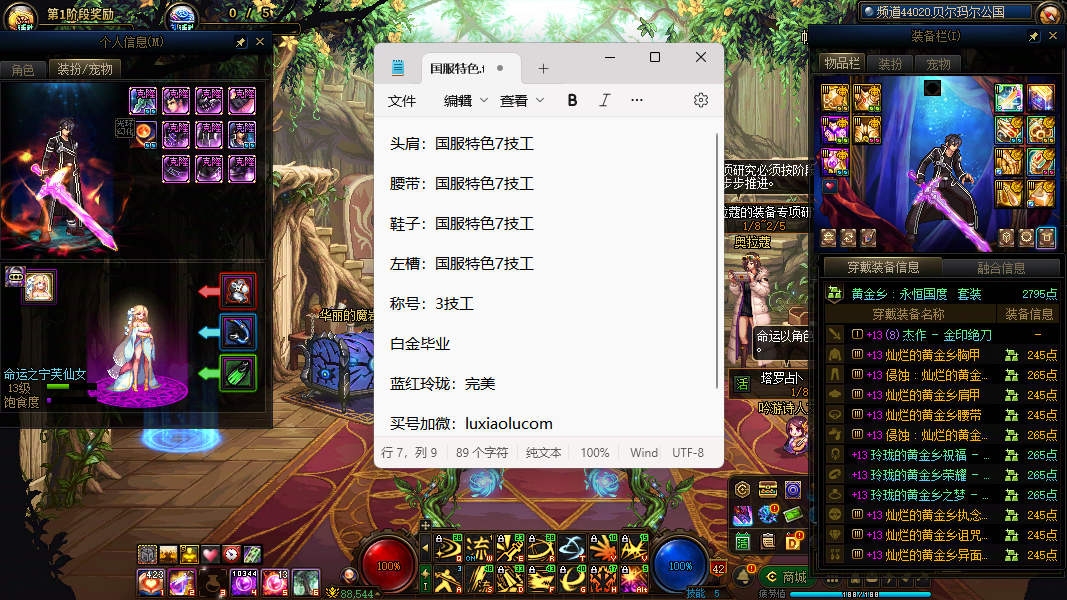Add a new Notepad tab
The image size is (1067, 600).
543,69
